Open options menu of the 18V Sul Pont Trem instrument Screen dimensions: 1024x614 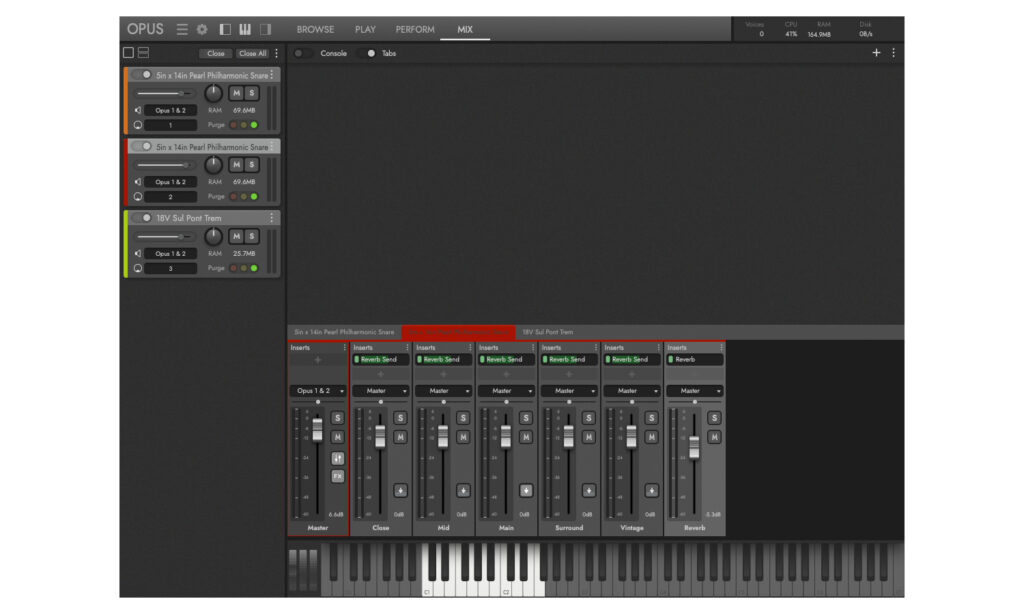(272, 218)
